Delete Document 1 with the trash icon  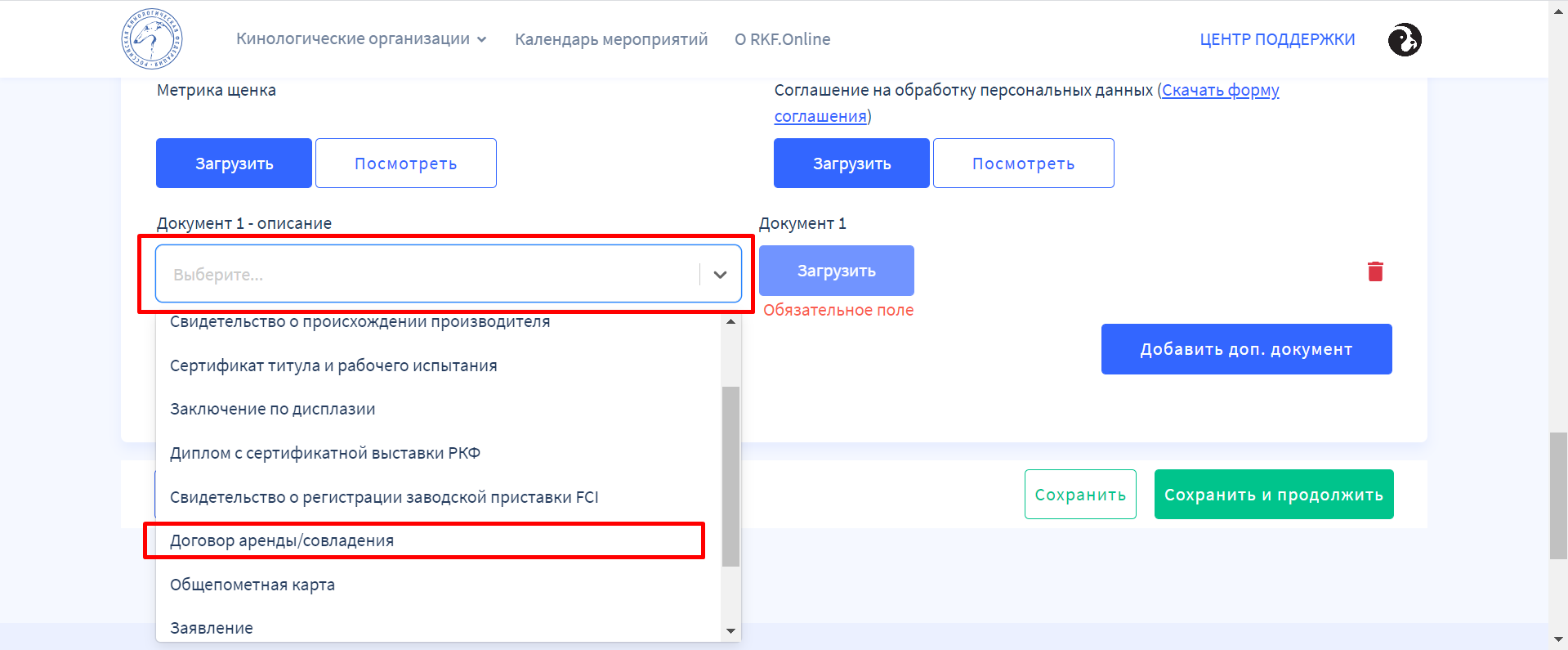[x=1375, y=271]
